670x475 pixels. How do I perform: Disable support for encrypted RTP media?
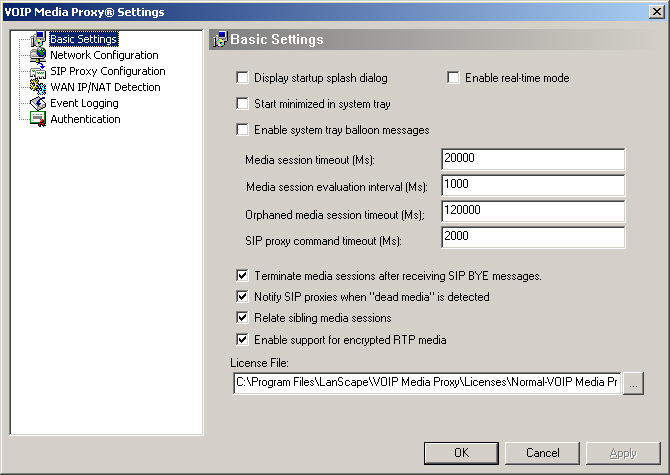(x=242, y=340)
